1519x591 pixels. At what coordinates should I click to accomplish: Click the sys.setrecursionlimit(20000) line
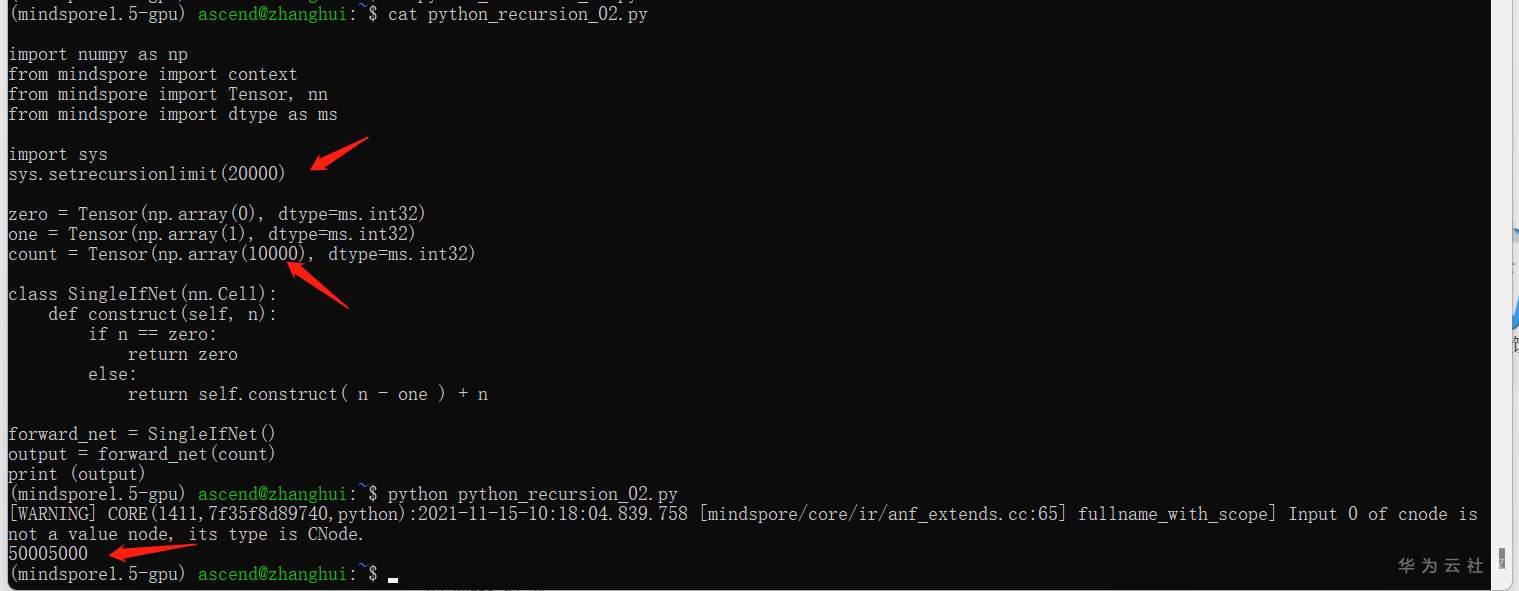tap(147, 174)
